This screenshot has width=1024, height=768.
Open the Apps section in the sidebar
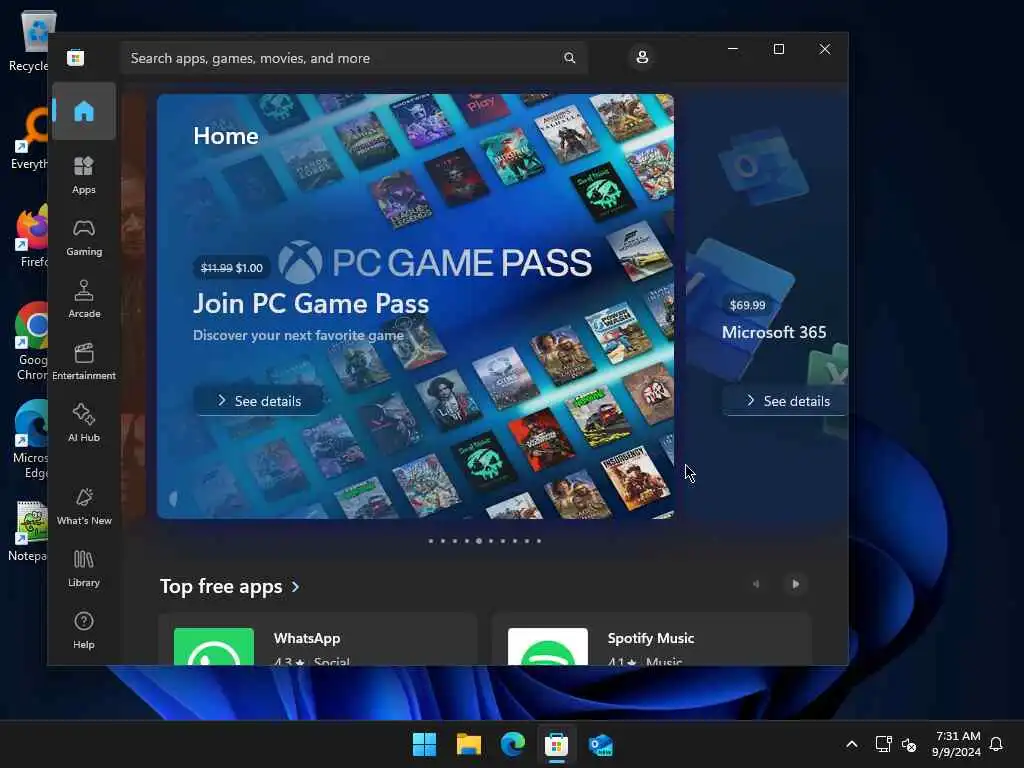tap(84, 175)
